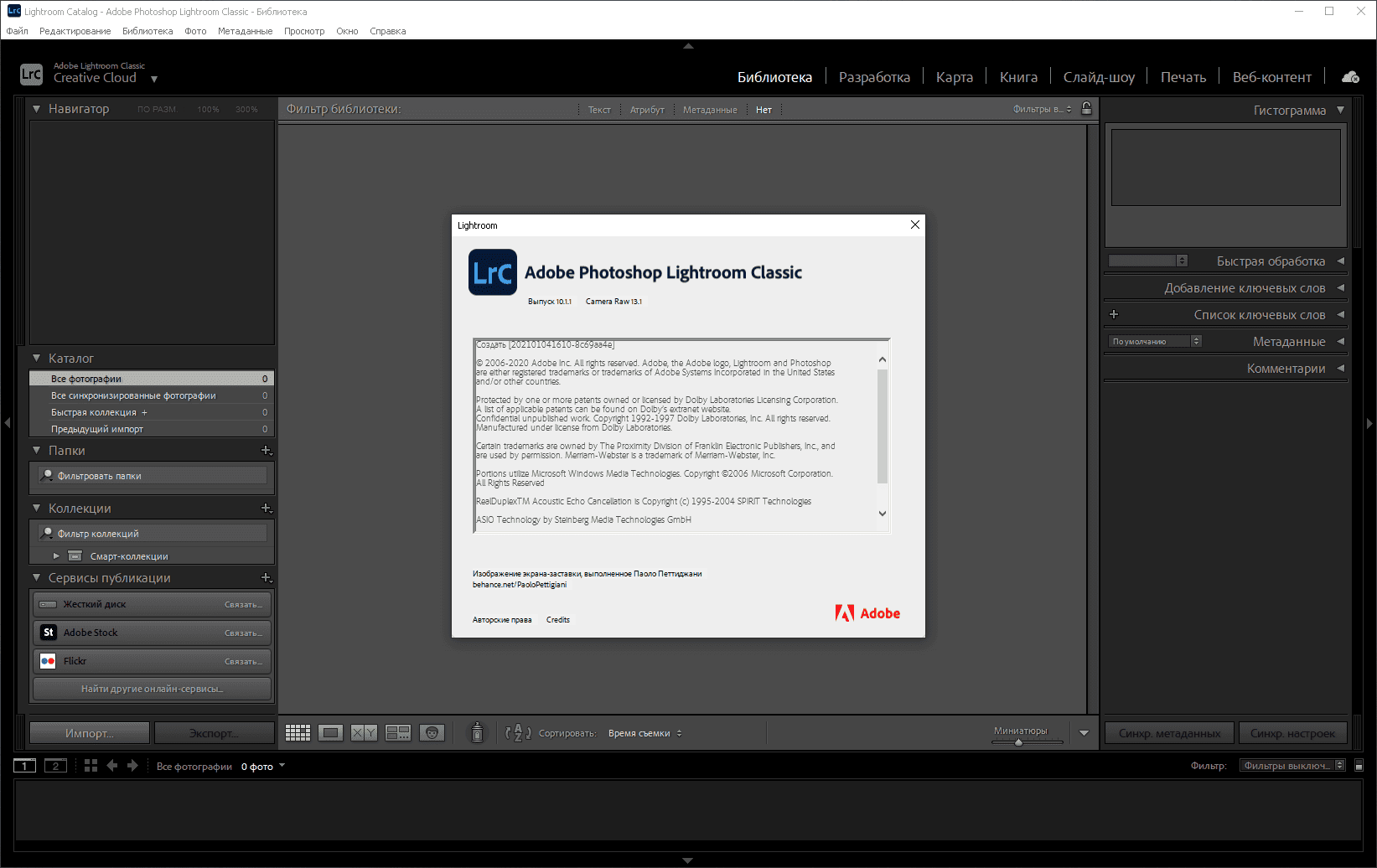Viewport: 1377px width, 868px height.
Task: Select the Текст filter tab
Action: 599,110
